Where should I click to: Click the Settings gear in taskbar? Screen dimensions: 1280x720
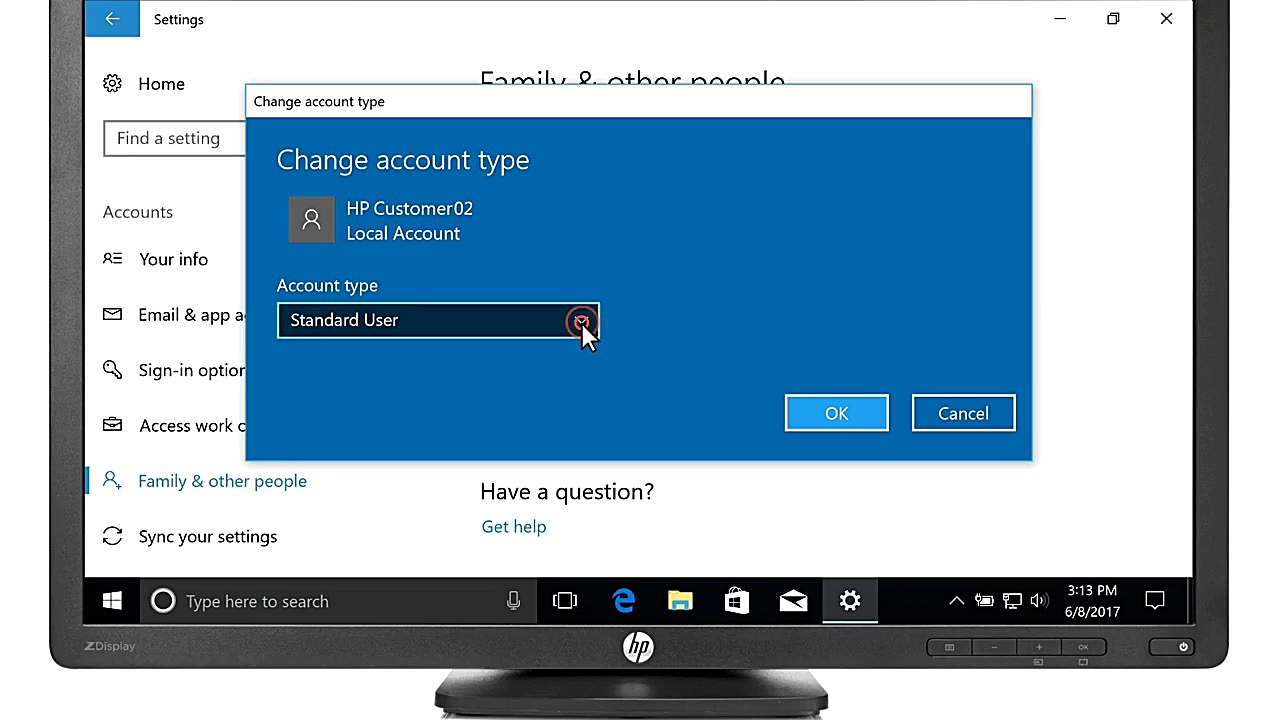[850, 601]
